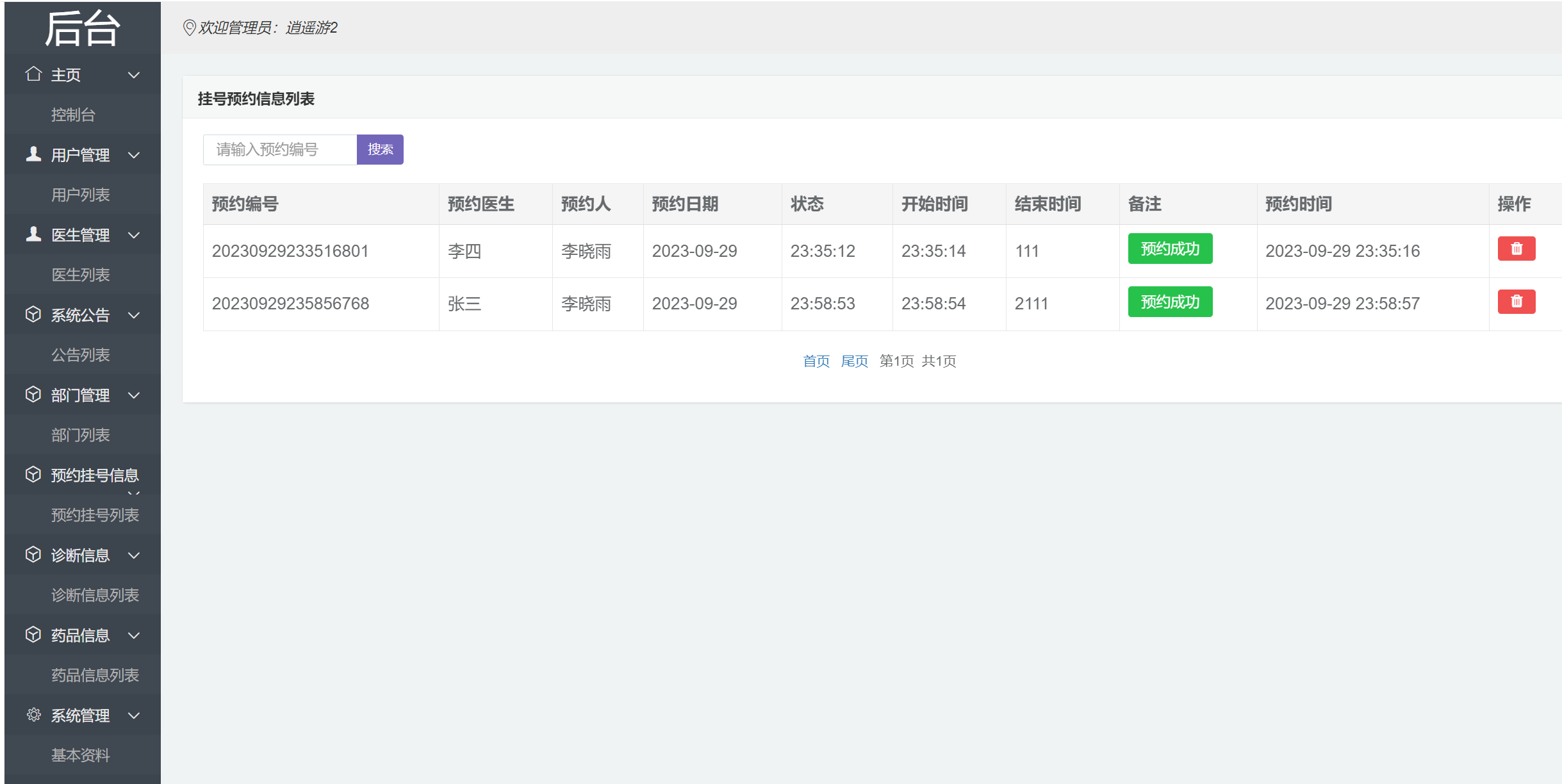The image size is (1562, 784).
Task: Select the cube icon beside 部门管理
Action: pyautogui.click(x=33, y=395)
